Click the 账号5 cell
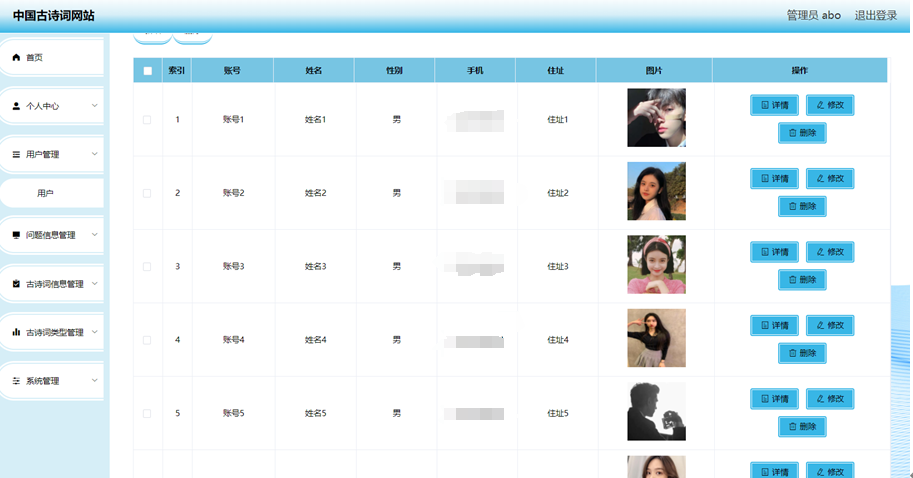The image size is (913, 478). pos(233,413)
